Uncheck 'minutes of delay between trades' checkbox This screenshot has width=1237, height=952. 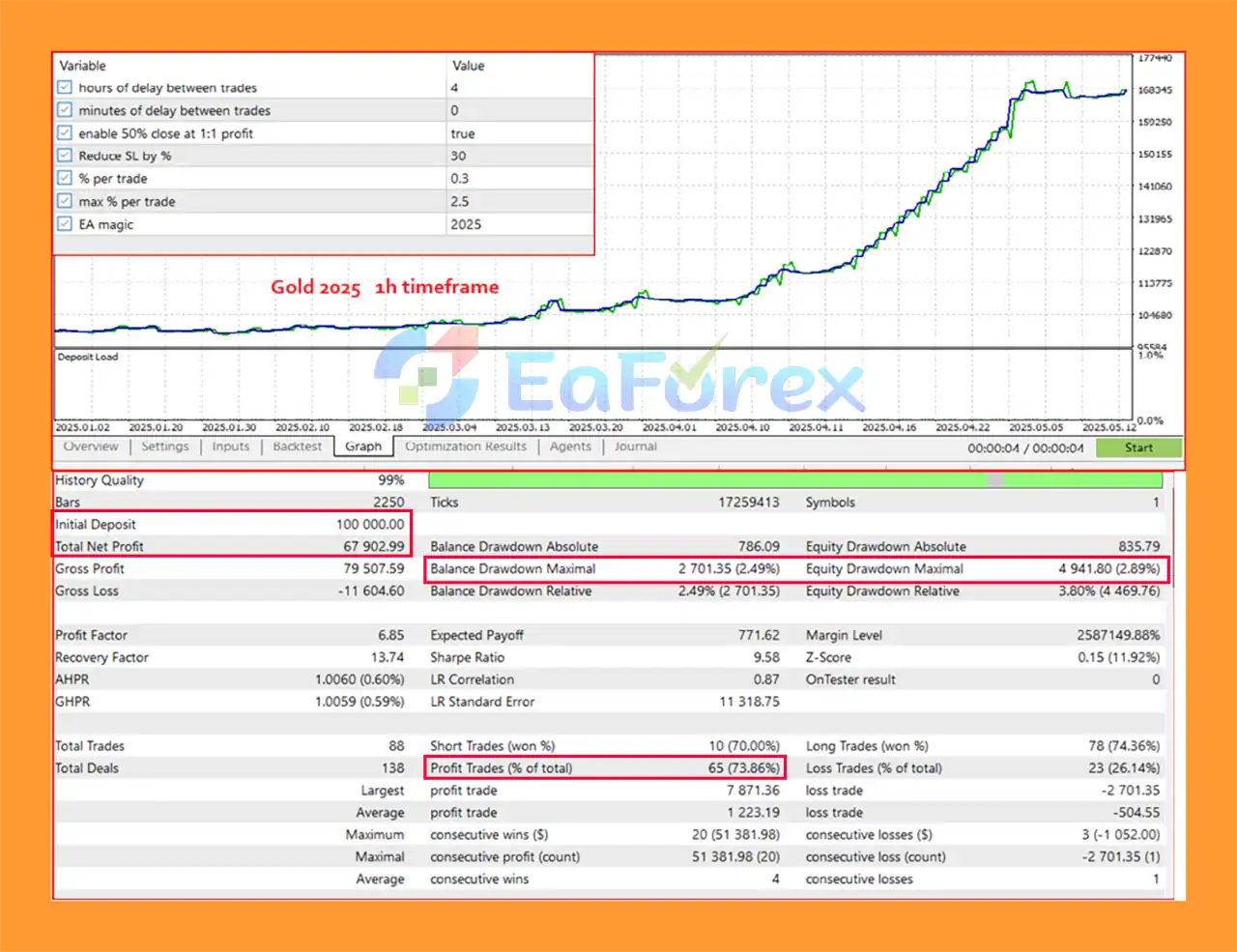65,110
